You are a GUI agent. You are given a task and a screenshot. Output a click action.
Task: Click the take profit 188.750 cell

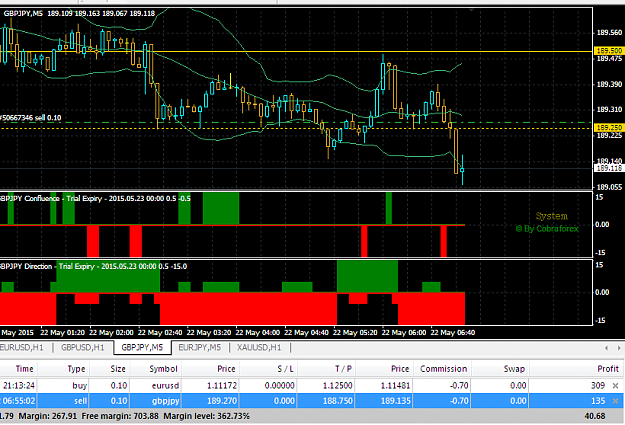tap(337, 401)
